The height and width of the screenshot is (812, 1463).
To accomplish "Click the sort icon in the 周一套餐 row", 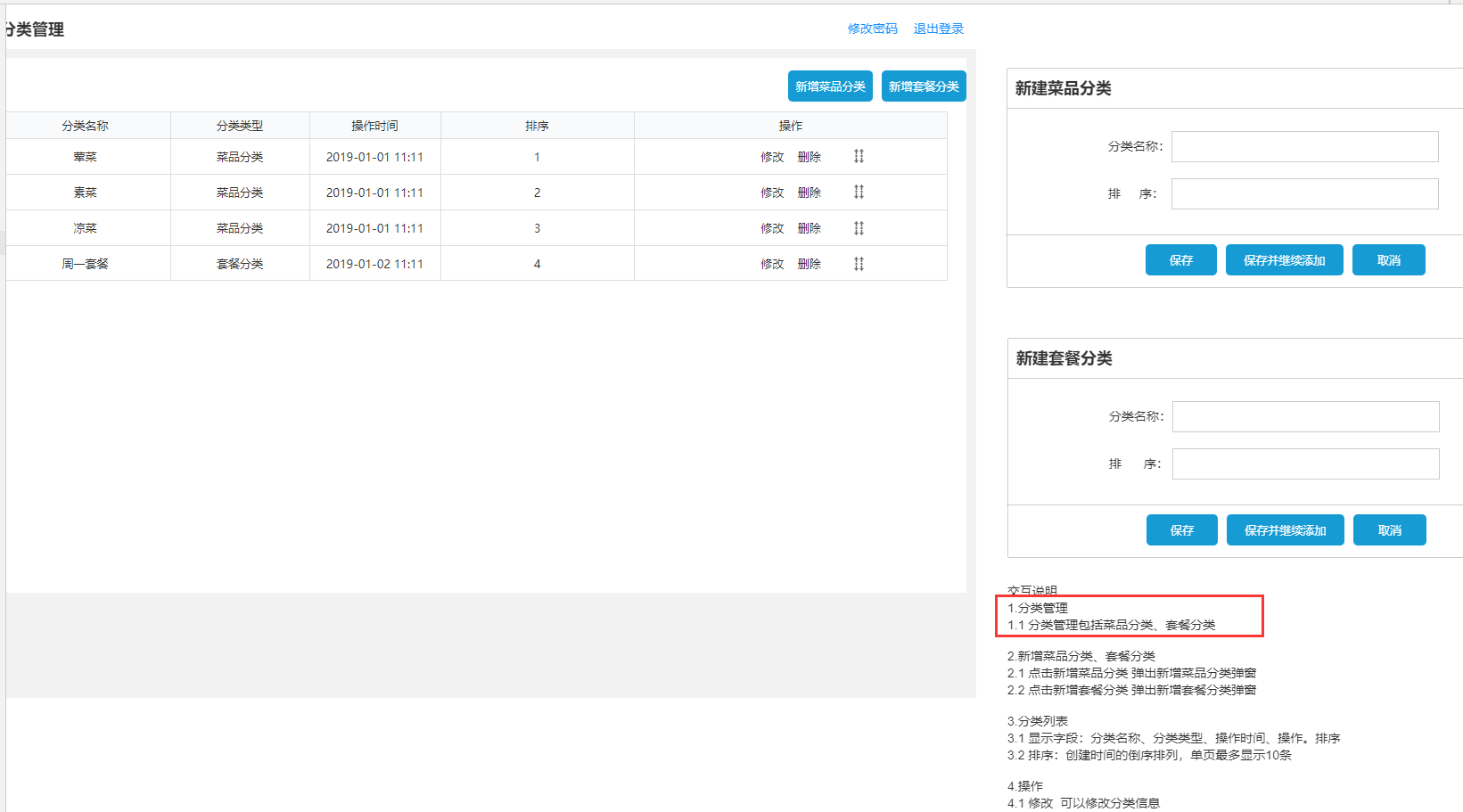I will (x=859, y=264).
